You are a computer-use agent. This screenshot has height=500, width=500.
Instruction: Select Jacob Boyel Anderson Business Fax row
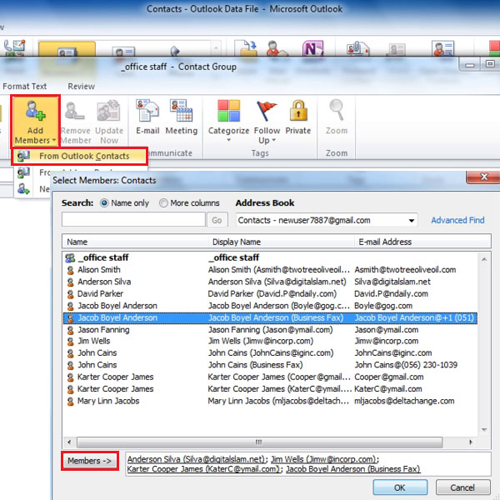(x=270, y=318)
